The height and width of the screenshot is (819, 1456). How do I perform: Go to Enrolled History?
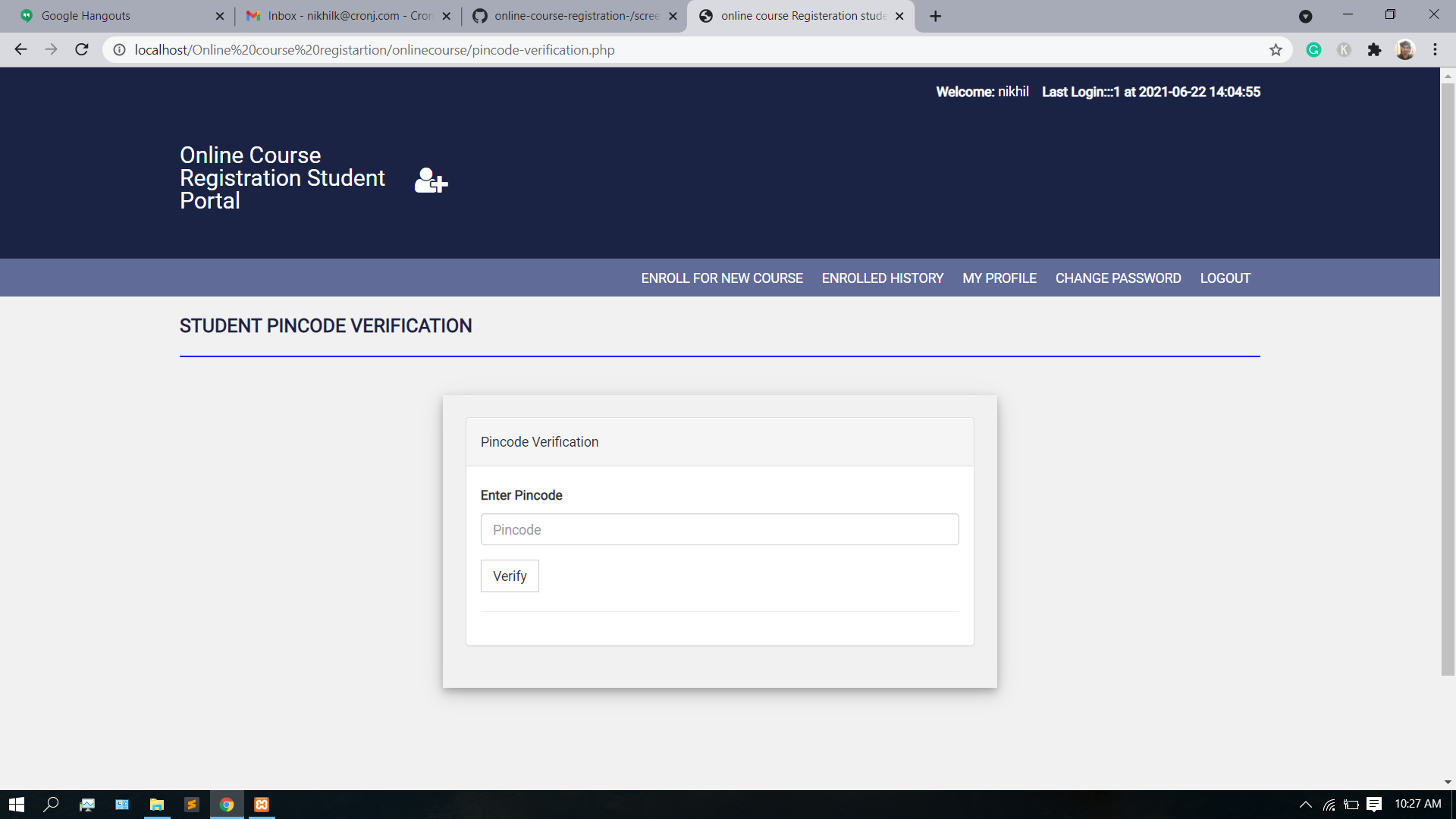882,278
